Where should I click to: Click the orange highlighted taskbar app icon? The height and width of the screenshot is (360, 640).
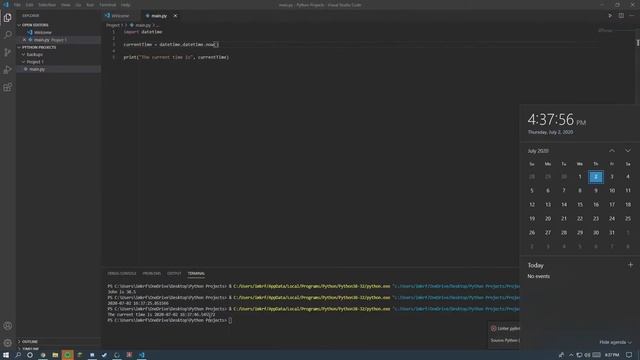68,355
